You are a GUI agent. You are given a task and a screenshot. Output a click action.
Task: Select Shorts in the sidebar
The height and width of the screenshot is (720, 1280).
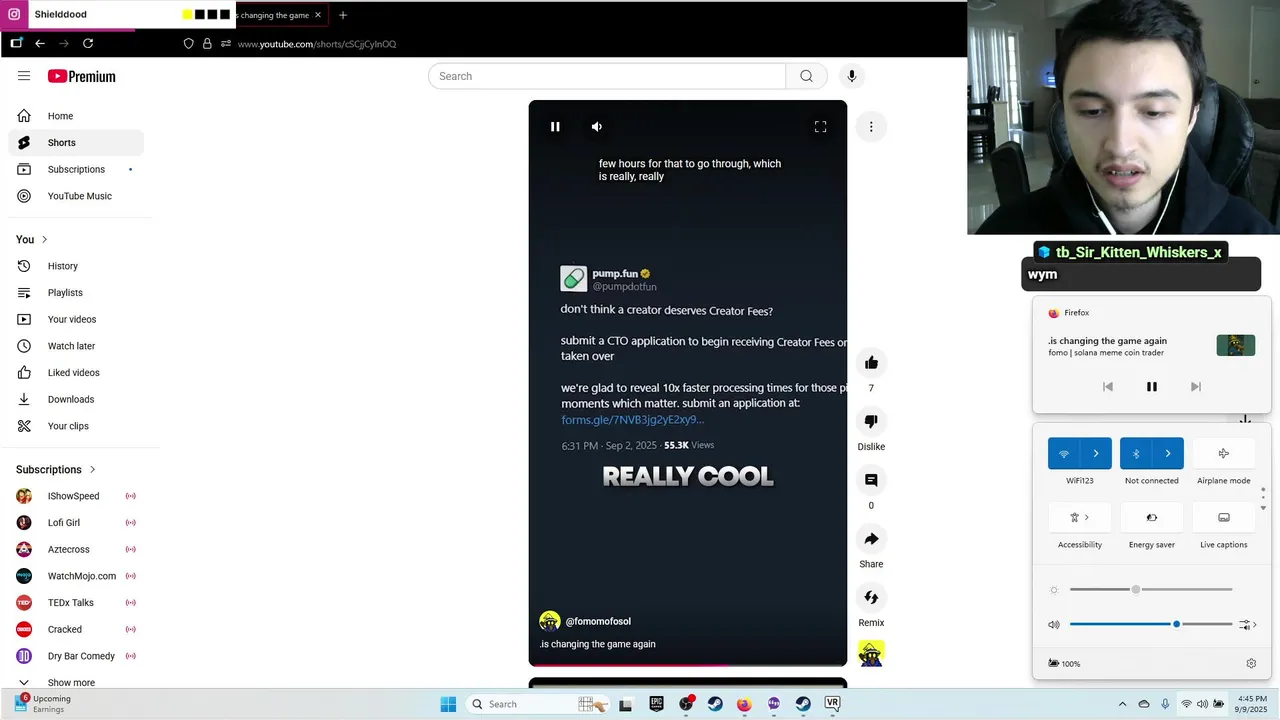[76, 143]
